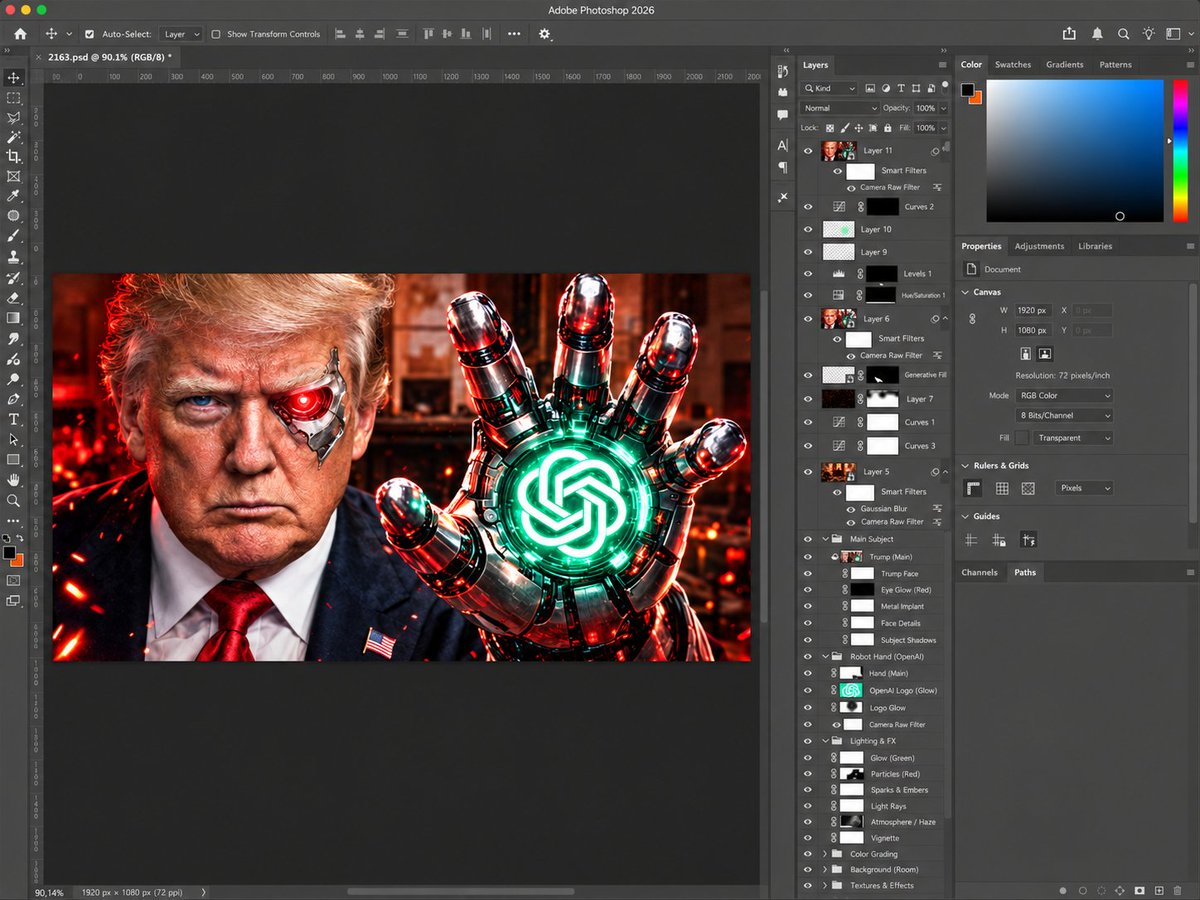Select the 2163.psd document tab
This screenshot has height=900, width=1200.
(108, 57)
